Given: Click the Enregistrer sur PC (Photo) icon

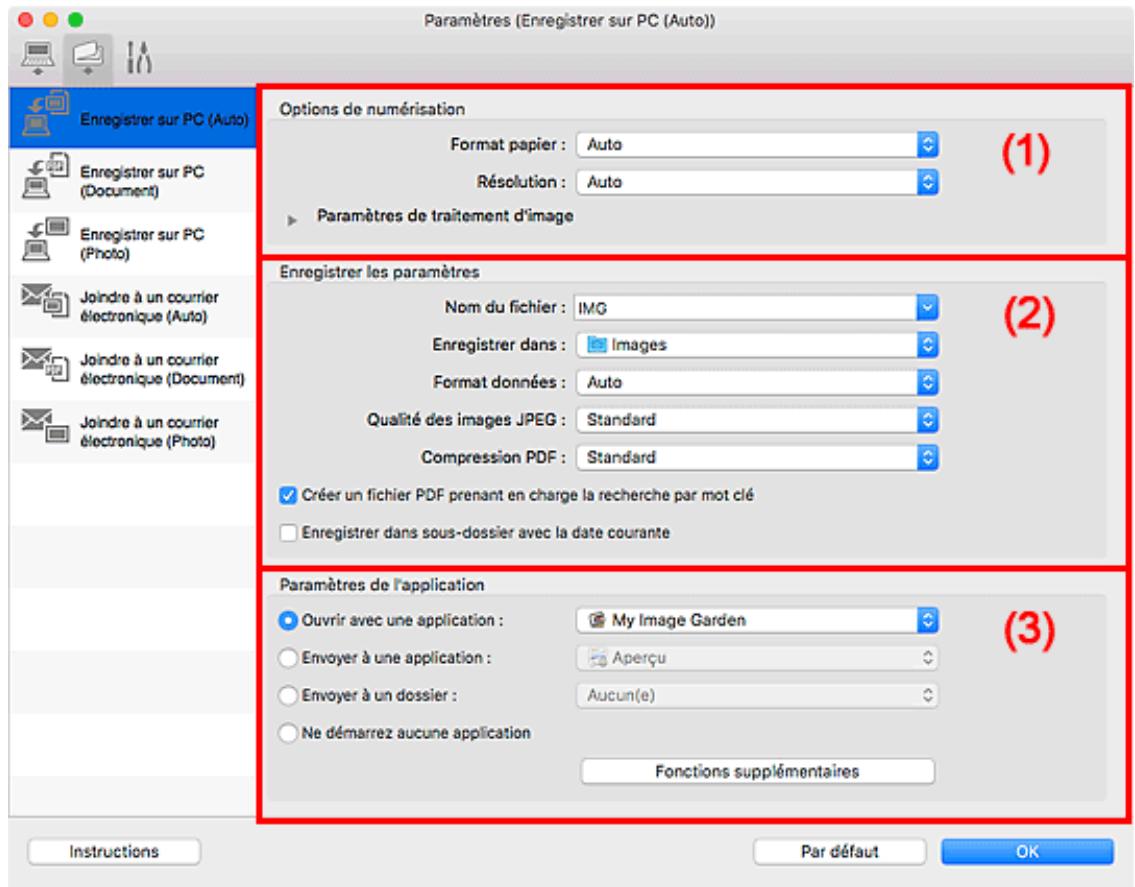Looking at the screenshot, I should click(x=46, y=239).
